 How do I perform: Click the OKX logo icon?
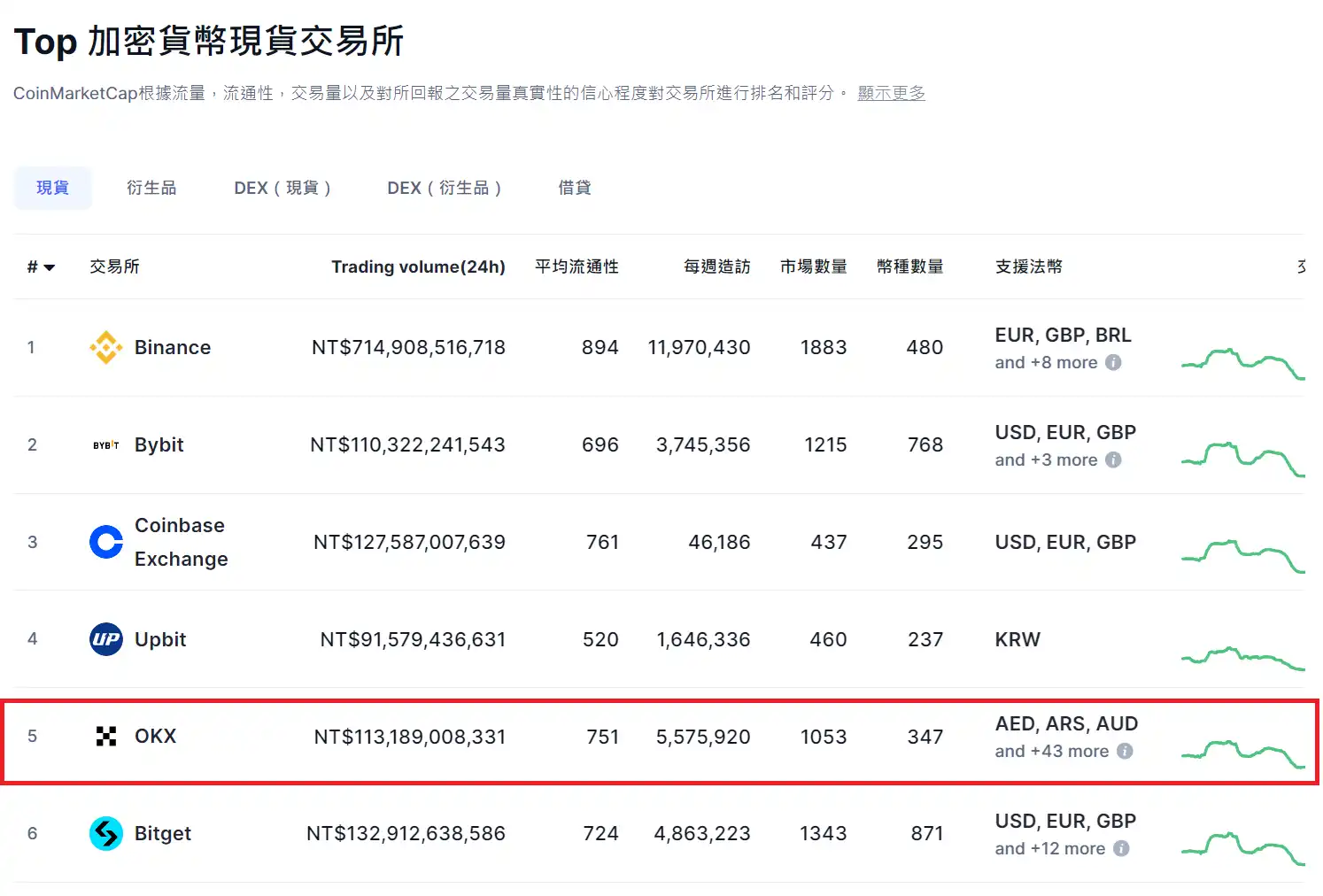tap(106, 736)
